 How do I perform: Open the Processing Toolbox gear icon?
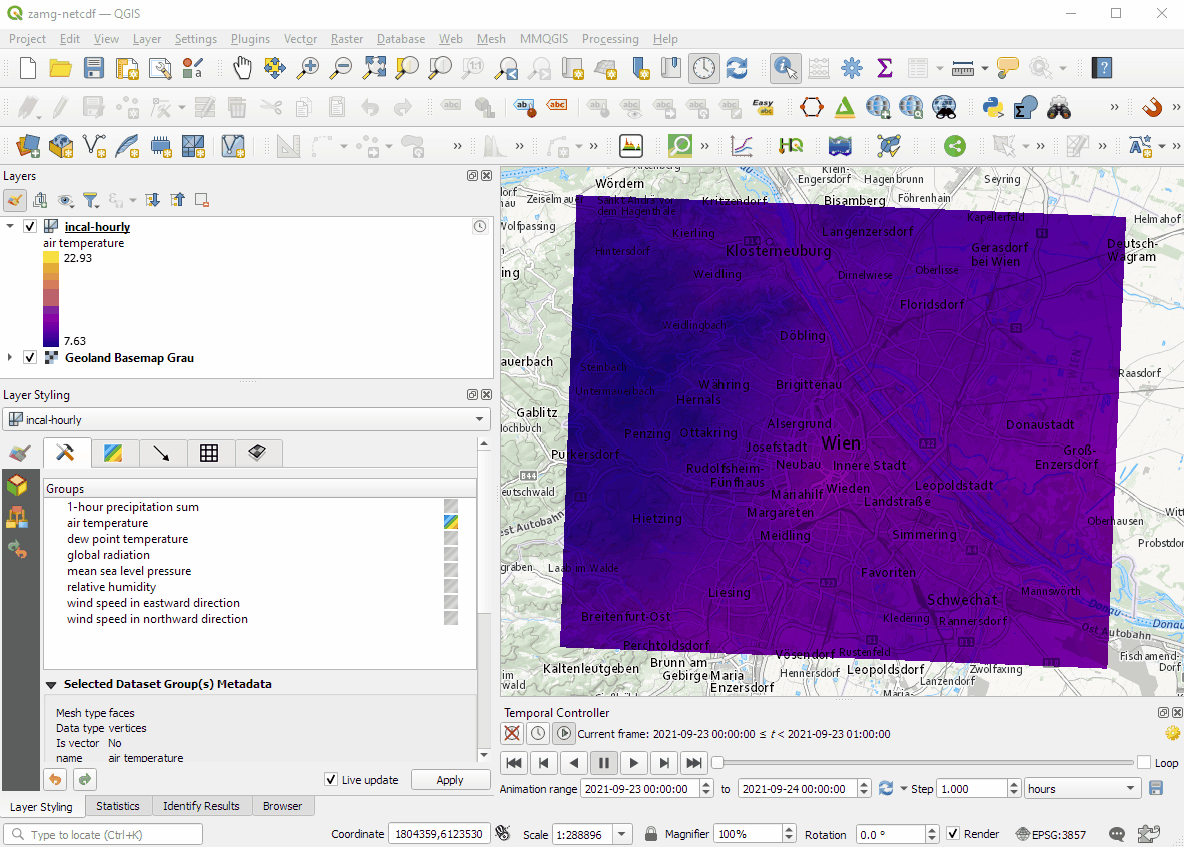[852, 67]
